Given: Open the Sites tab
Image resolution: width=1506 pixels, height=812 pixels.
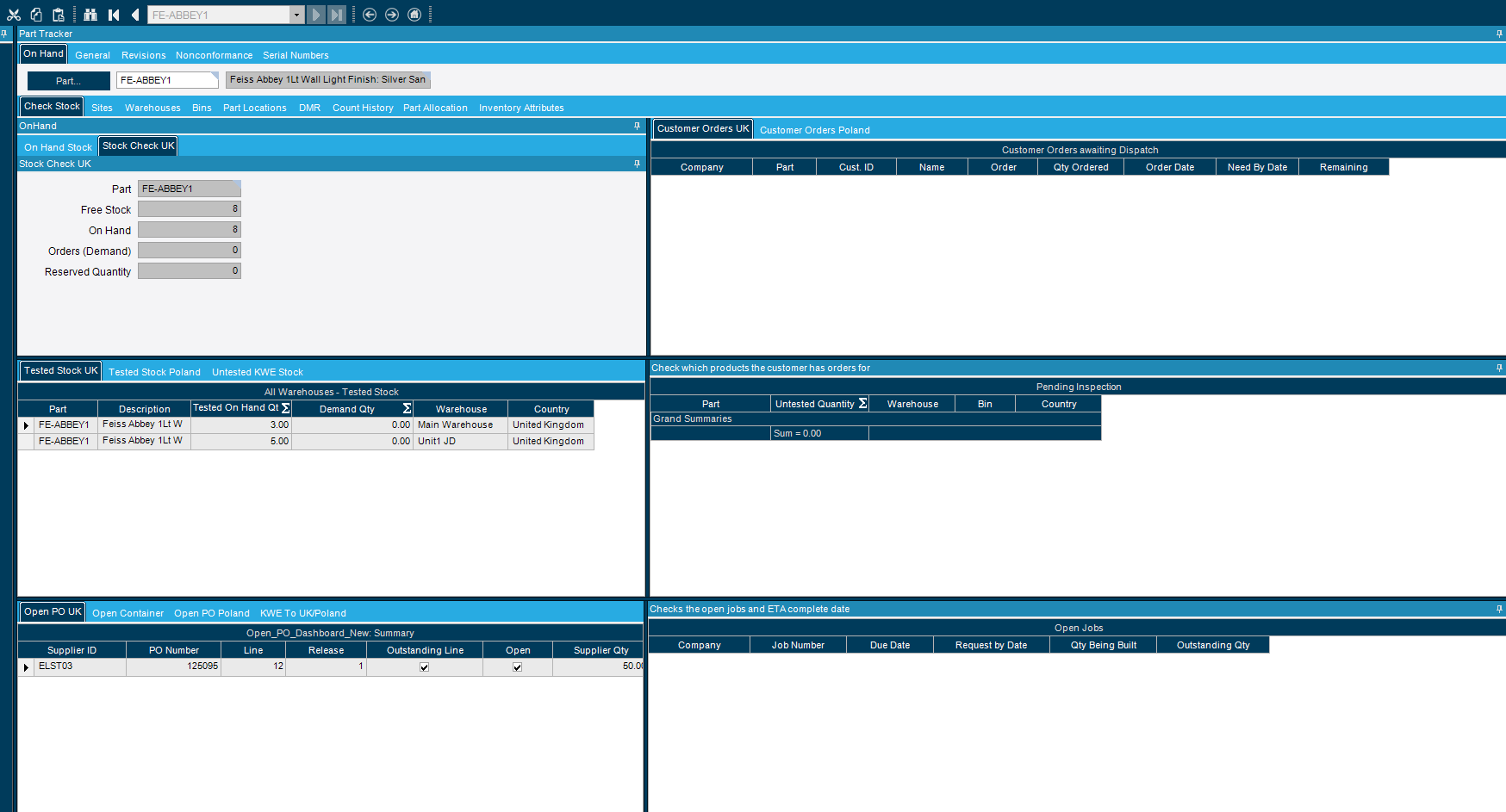Looking at the screenshot, I should [x=102, y=108].
